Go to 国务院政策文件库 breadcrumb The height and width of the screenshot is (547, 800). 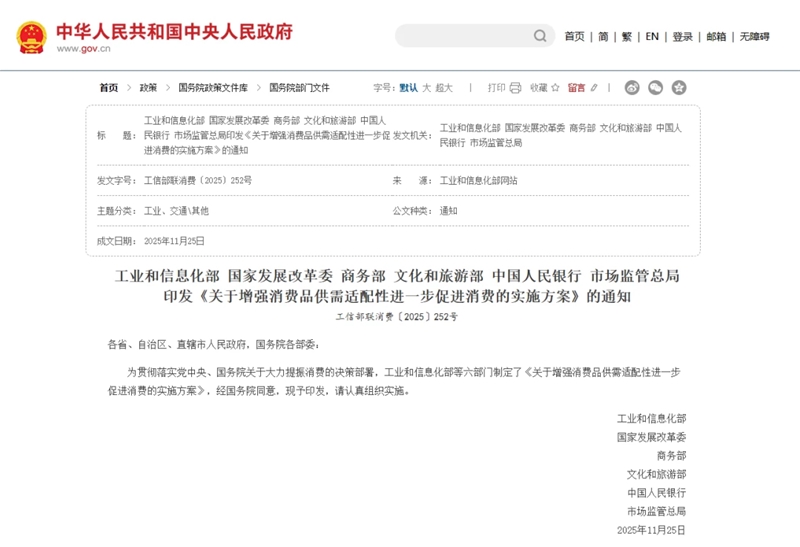point(213,88)
